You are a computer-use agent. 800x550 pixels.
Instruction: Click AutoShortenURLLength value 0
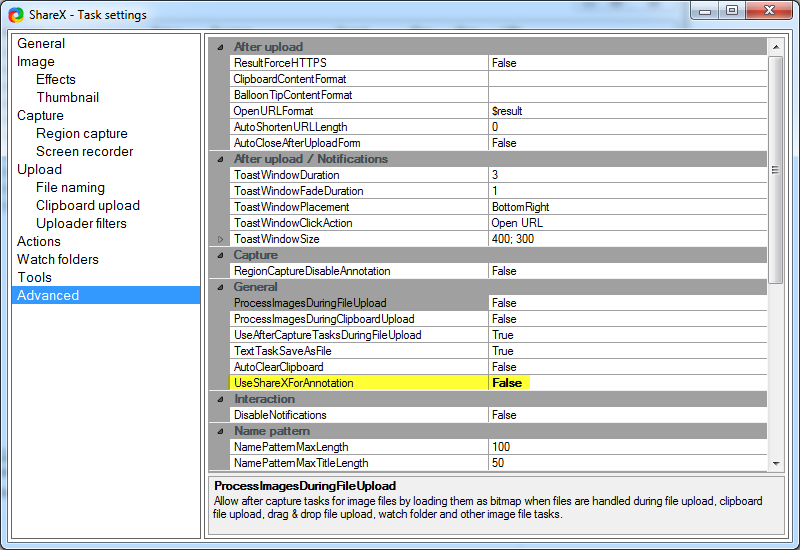pyautogui.click(x=628, y=127)
